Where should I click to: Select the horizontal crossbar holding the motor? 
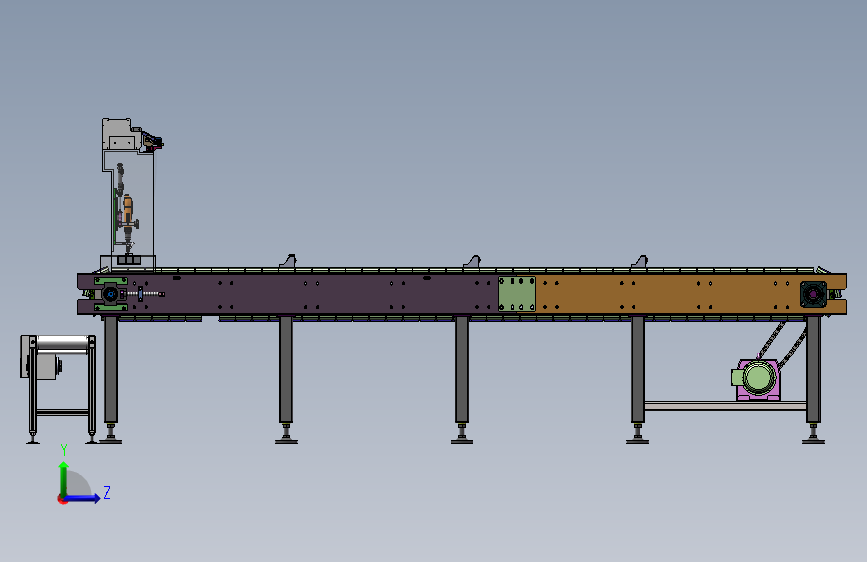pos(725,406)
